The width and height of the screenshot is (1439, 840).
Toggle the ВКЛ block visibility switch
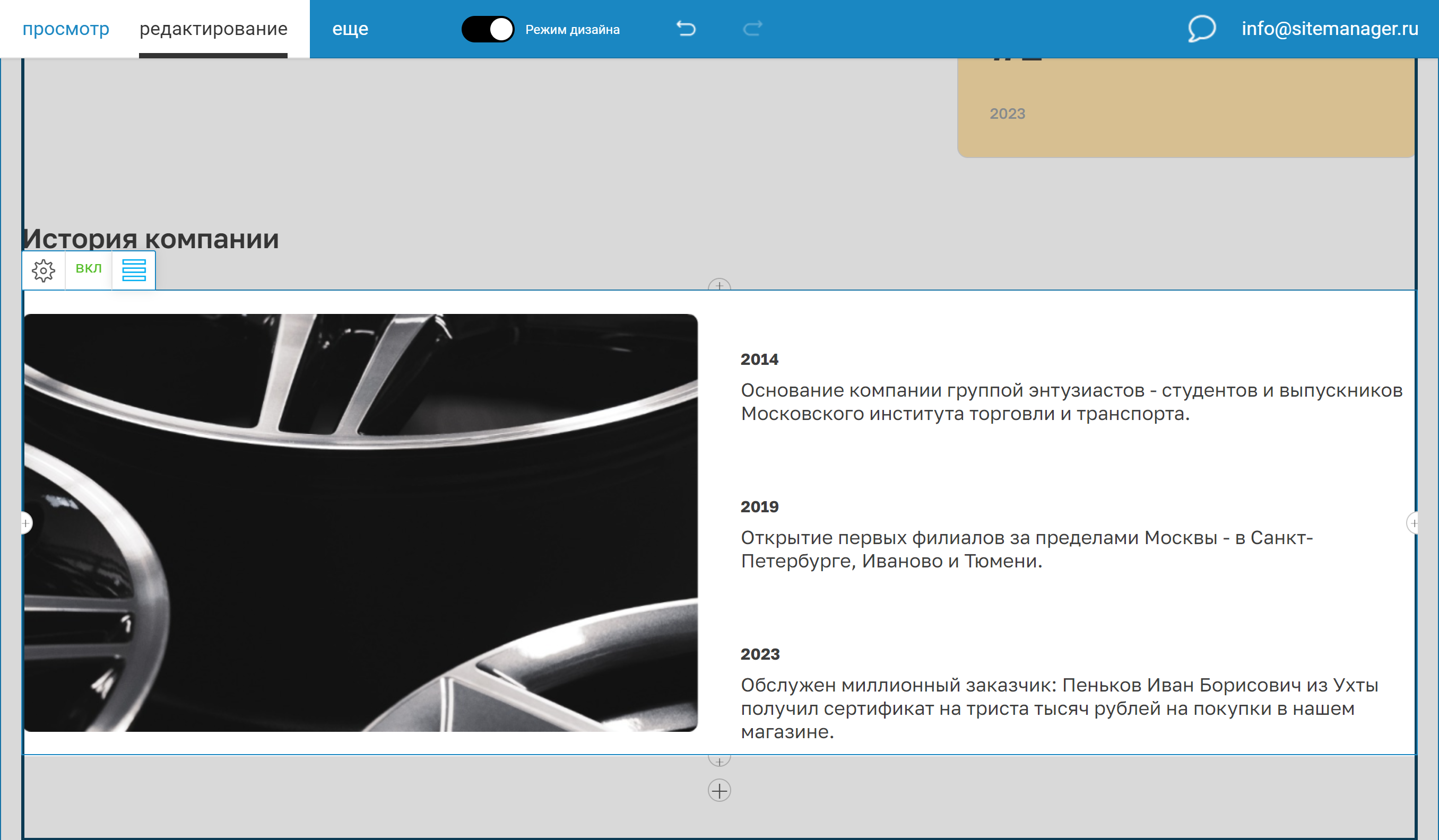[x=89, y=269]
